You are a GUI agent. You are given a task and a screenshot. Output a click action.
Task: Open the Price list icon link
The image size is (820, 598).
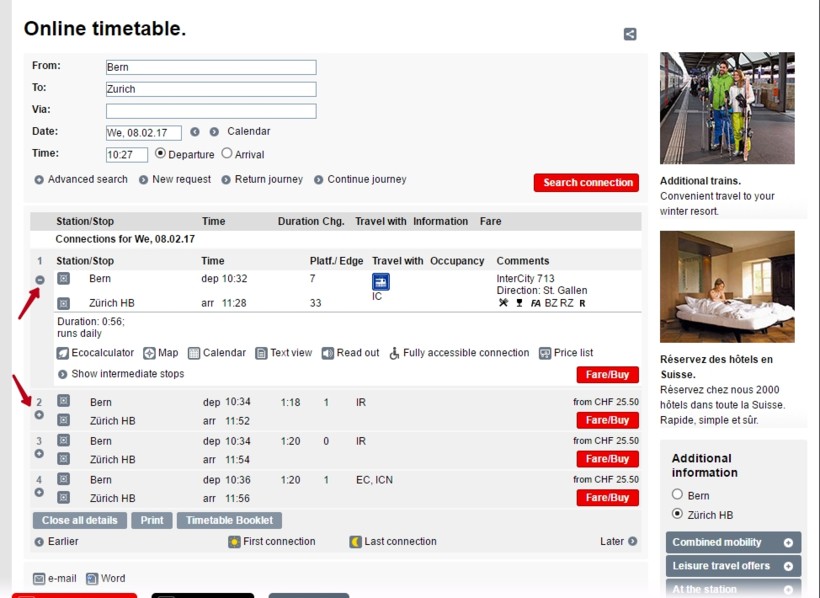545,353
